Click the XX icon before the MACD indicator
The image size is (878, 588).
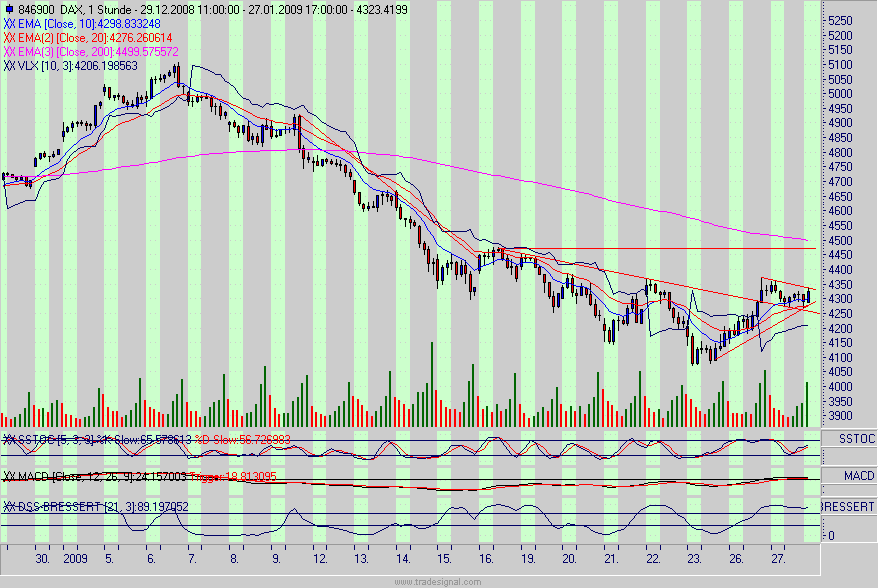click(x=9, y=476)
